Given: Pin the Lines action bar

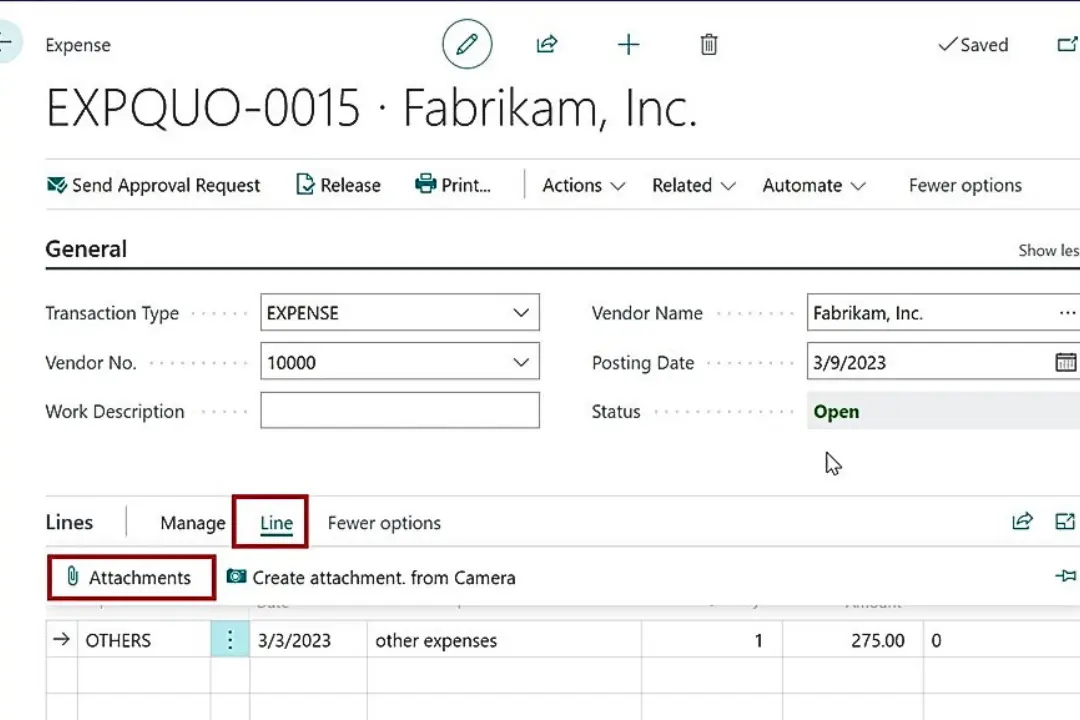Looking at the screenshot, I should tap(1066, 575).
